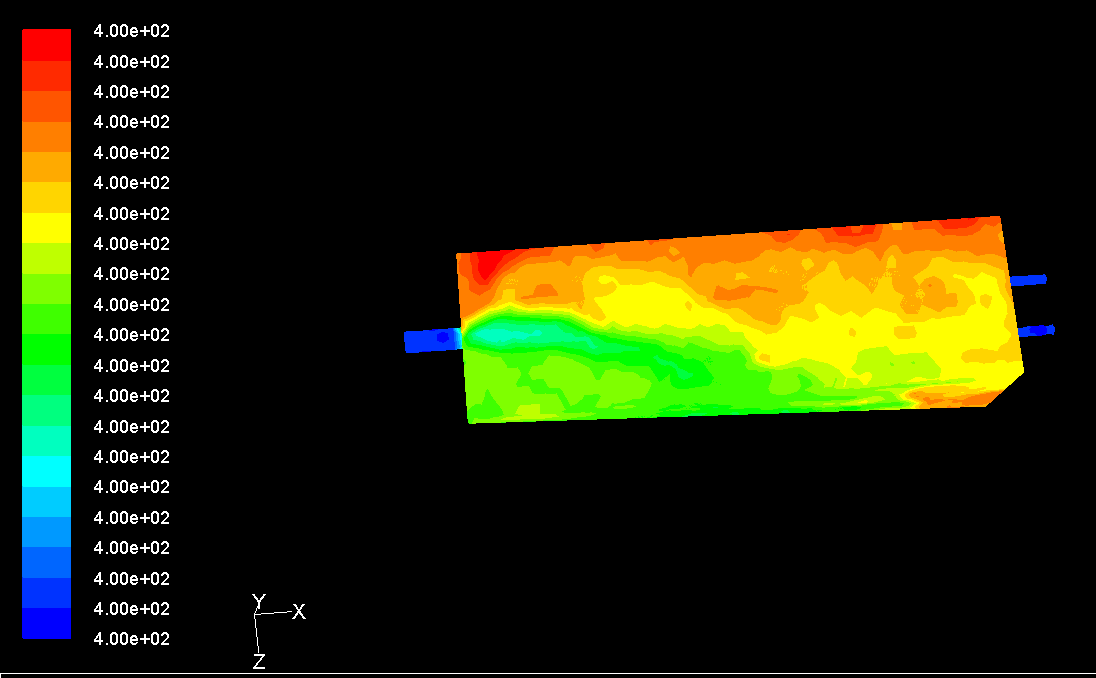Click the bottommost dark blue legend swatch
This screenshot has width=1096, height=678.
click(x=47, y=624)
